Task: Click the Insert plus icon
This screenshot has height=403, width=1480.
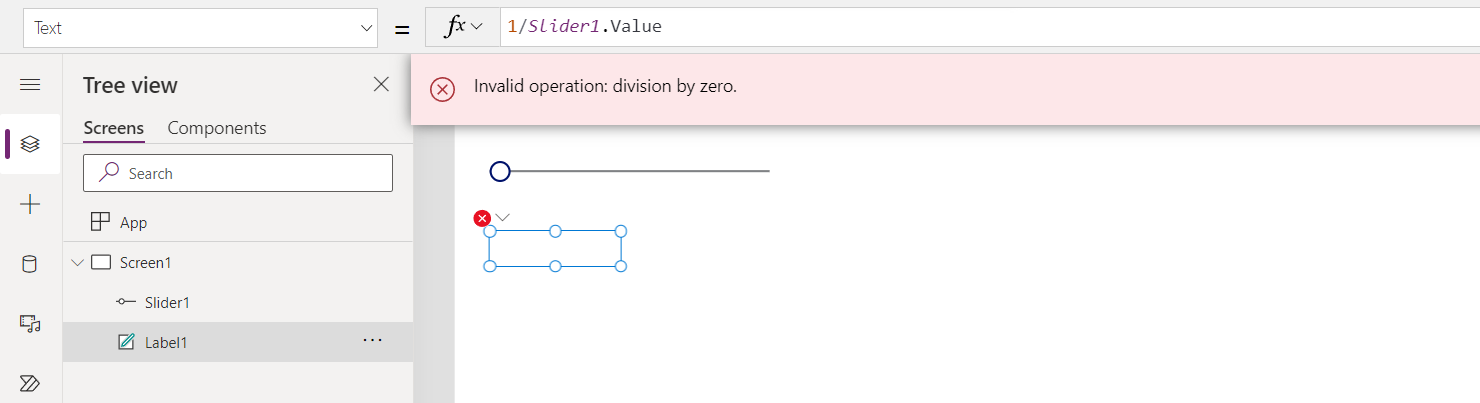Action: [x=30, y=204]
